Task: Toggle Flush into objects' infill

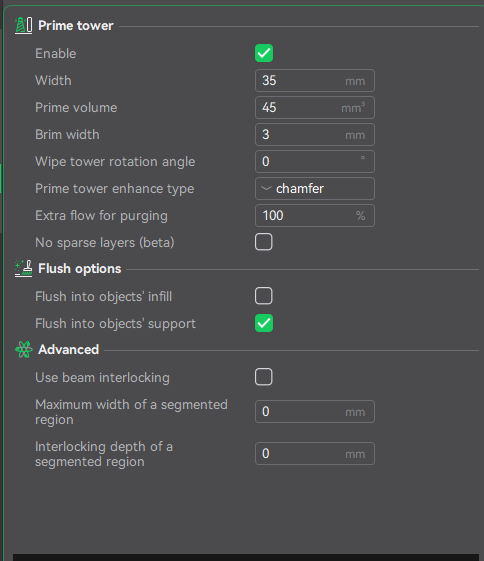Action: click(x=264, y=296)
